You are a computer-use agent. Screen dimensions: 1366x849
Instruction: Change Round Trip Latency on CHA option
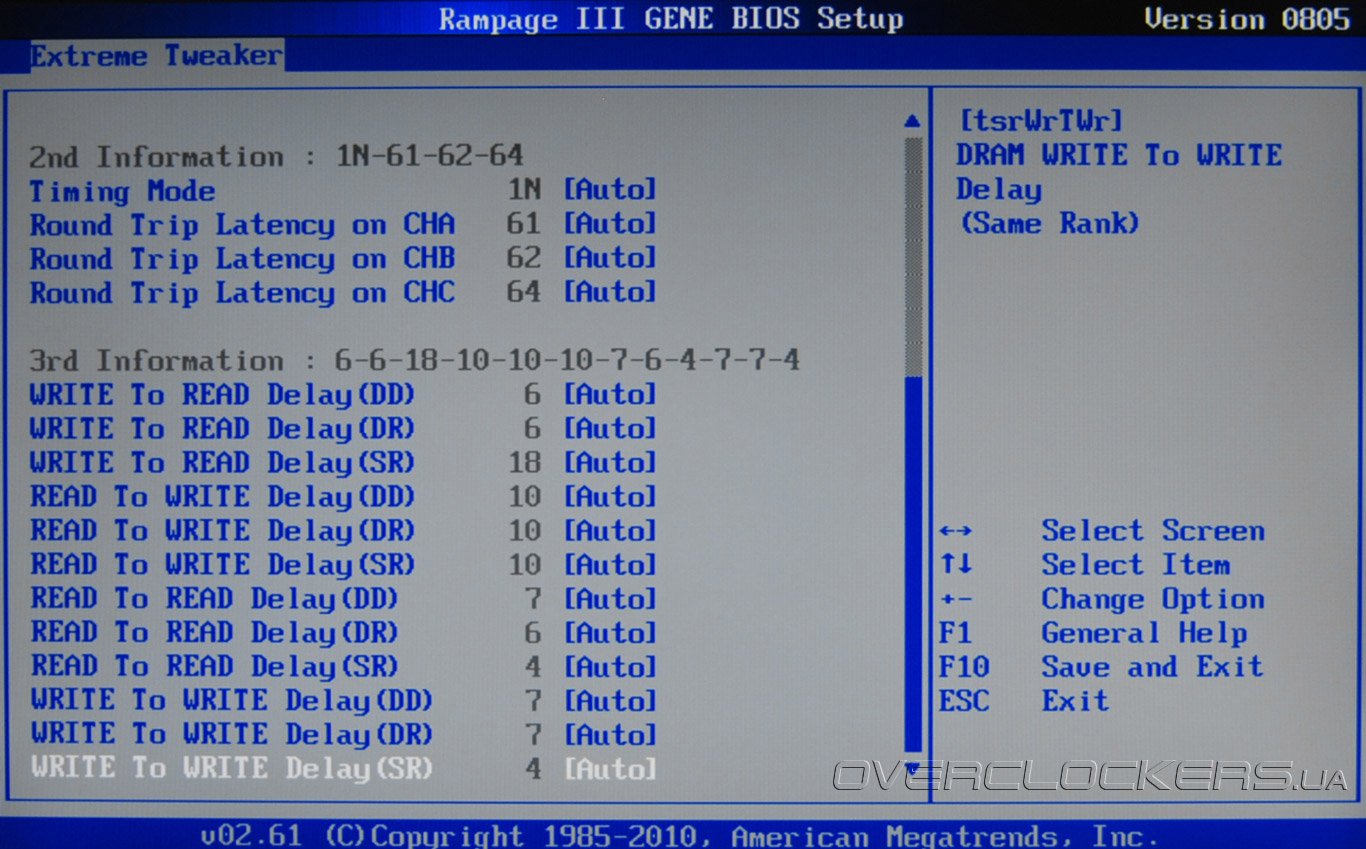click(x=343, y=224)
